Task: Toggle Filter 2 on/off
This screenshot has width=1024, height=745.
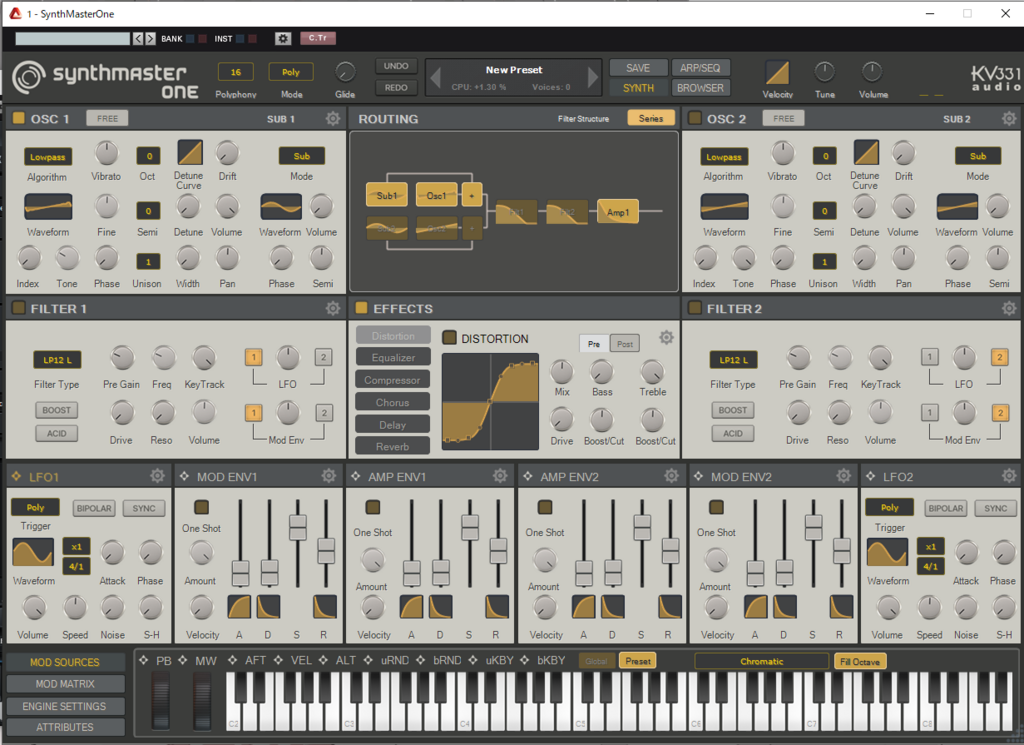Action: point(695,308)
